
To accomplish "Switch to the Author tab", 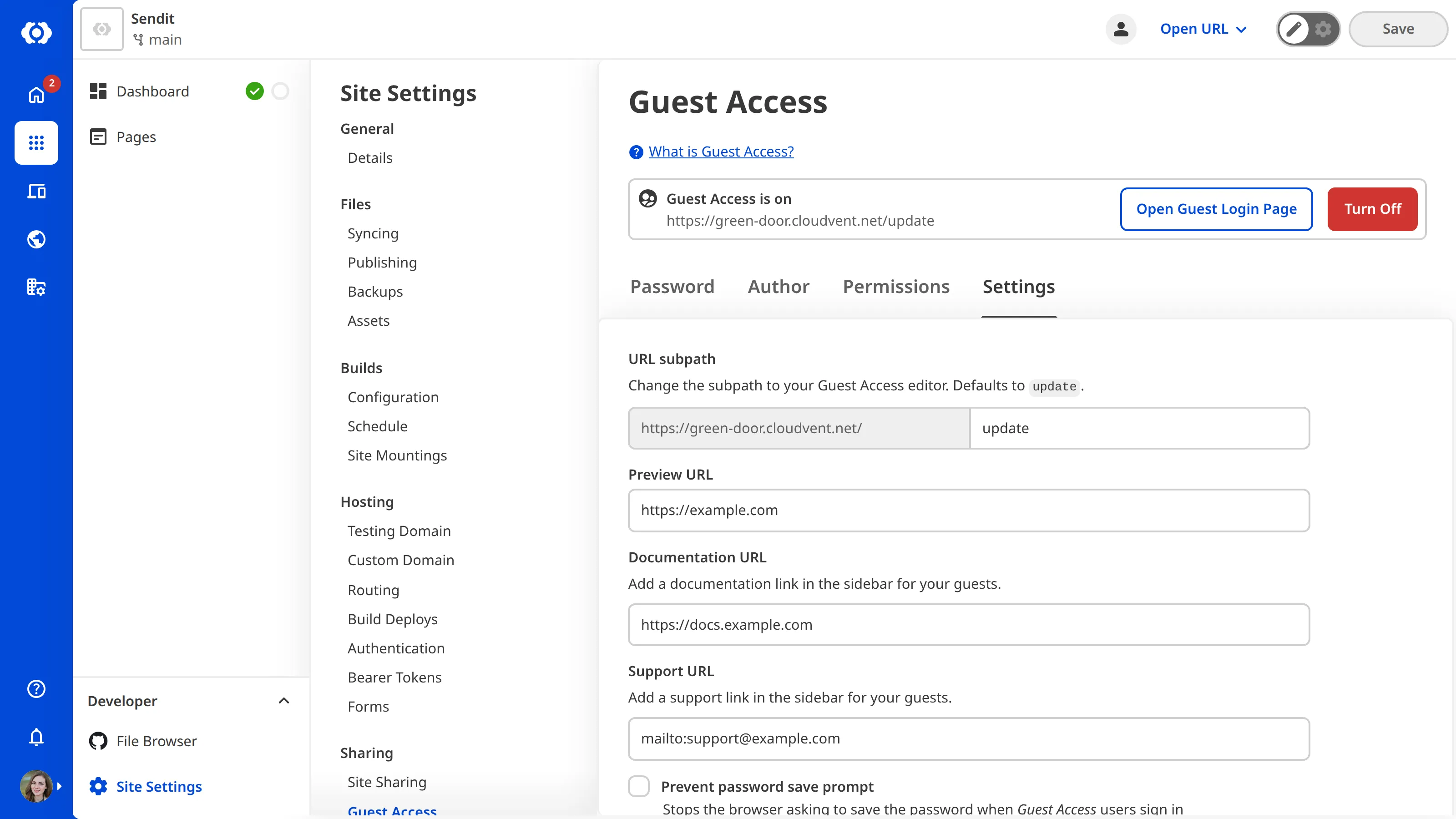I will 779,287.
